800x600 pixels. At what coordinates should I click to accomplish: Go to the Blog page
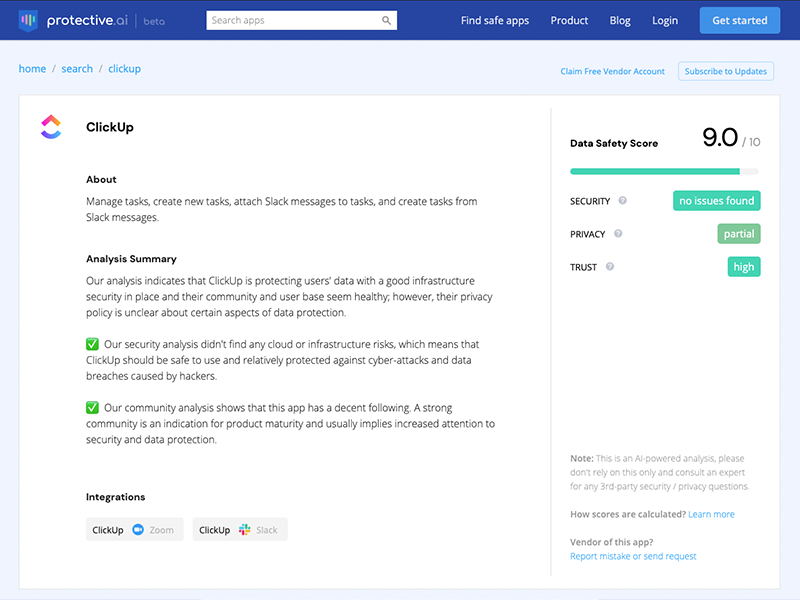[x=620, y=20]
